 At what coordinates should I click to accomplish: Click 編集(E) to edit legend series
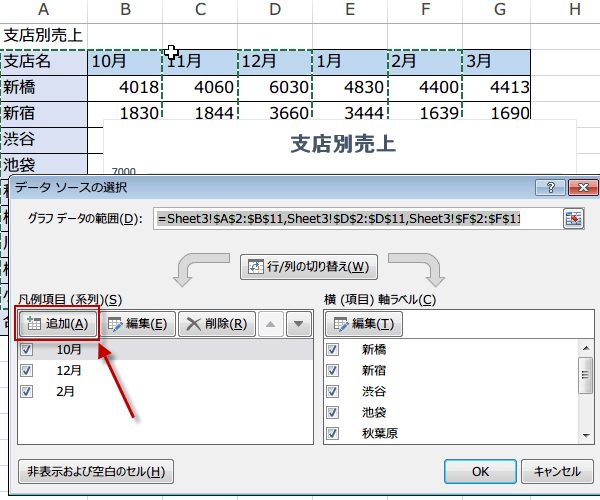(138, 324)
